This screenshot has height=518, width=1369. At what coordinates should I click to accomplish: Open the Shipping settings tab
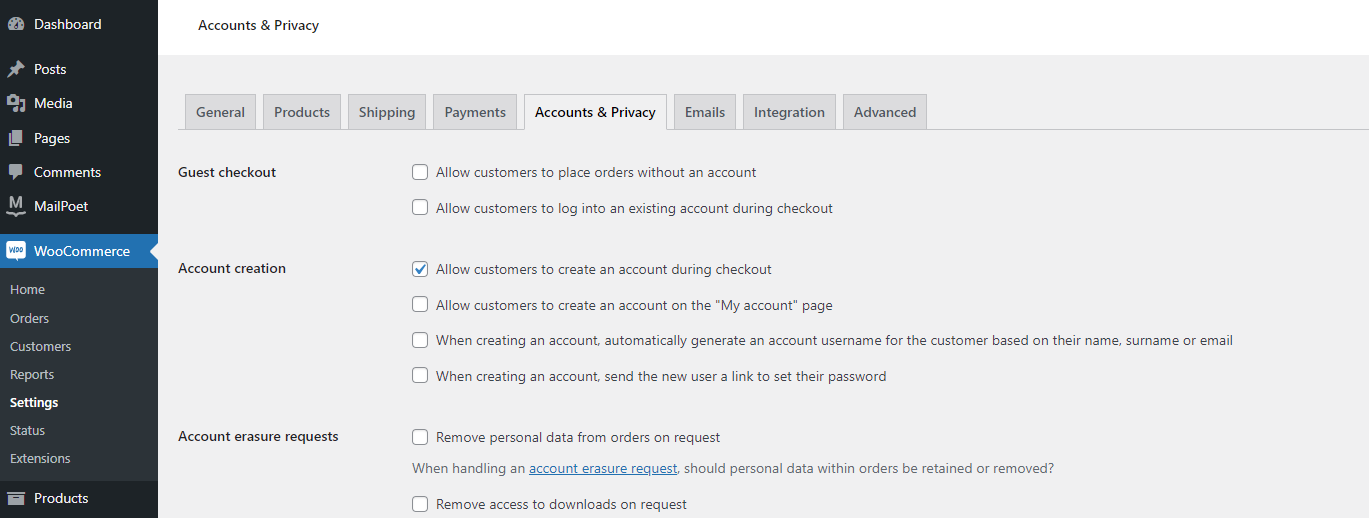click(387, 112)
